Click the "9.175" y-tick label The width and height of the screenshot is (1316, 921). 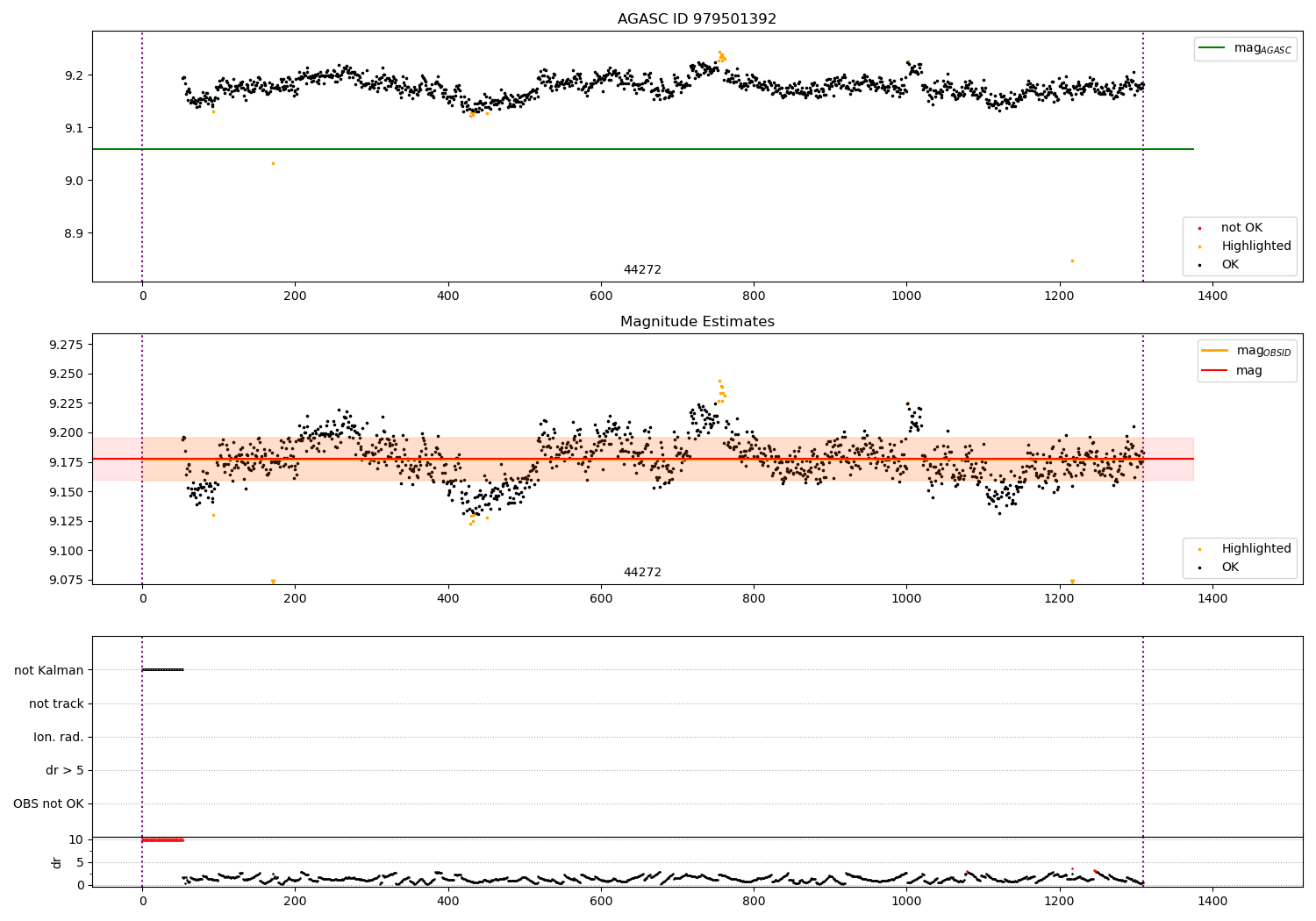pos(67,462)
